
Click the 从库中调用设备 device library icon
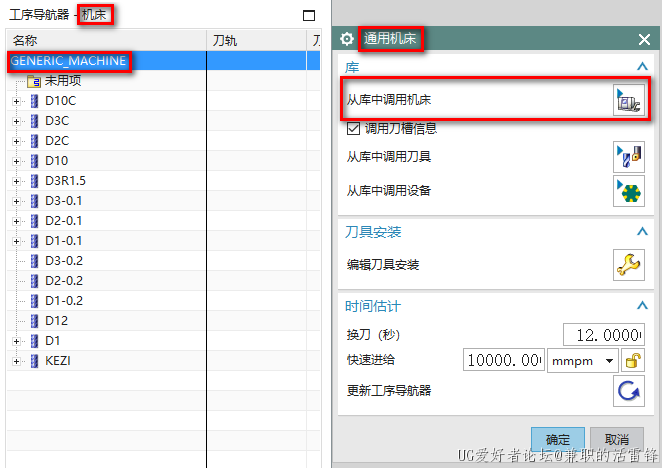[628, 190]
